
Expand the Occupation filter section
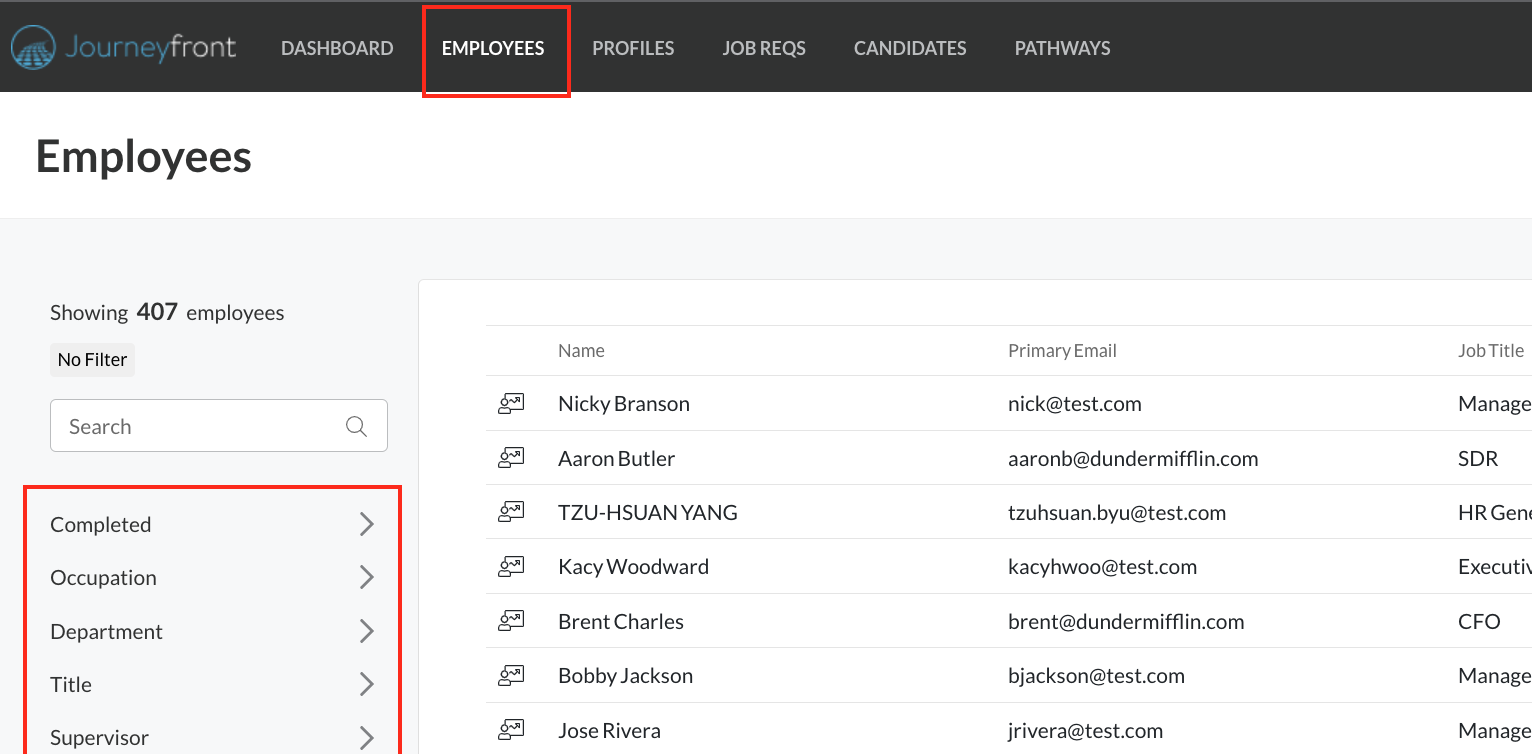pos(213,577)
